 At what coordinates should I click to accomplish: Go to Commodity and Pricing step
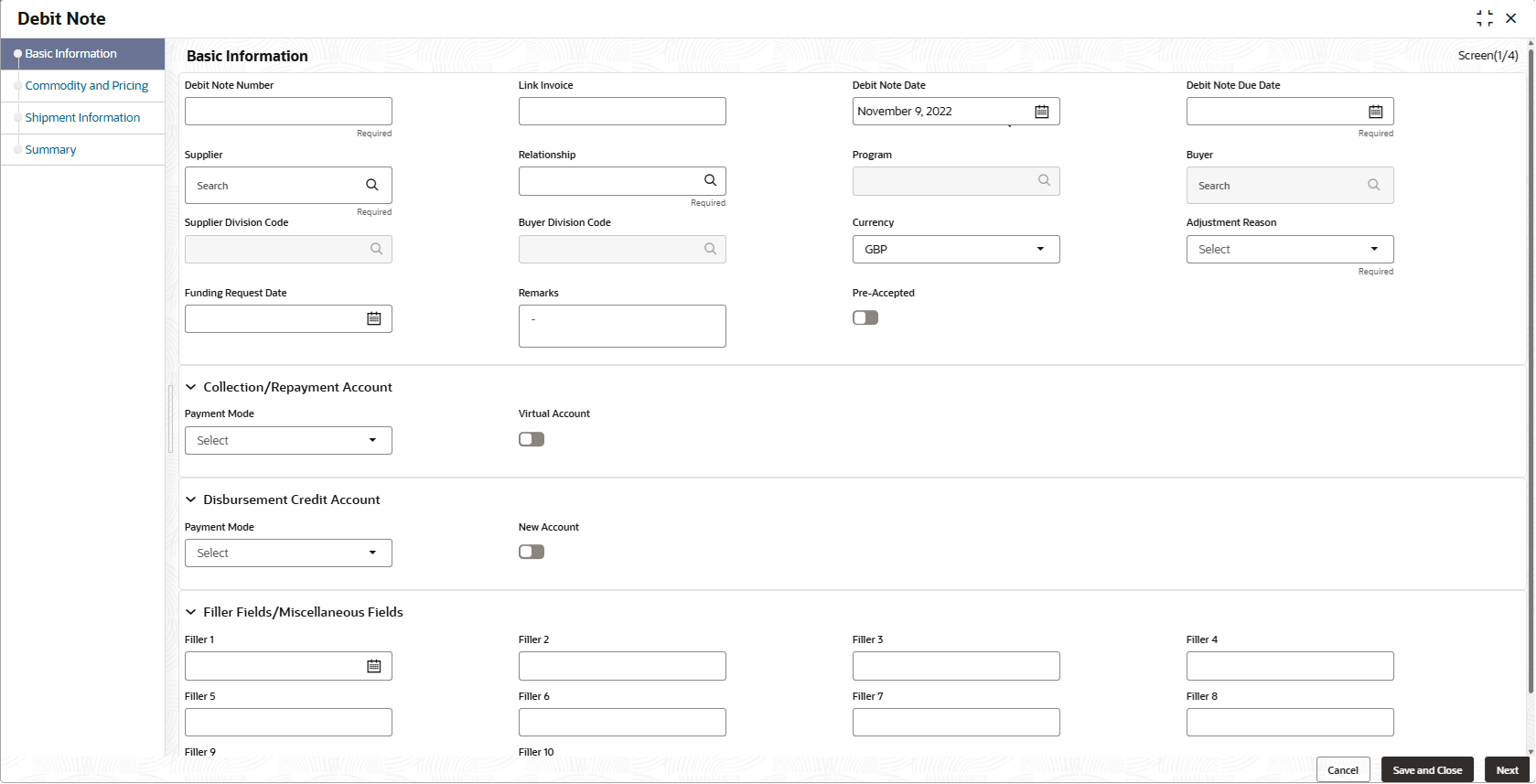87,86
